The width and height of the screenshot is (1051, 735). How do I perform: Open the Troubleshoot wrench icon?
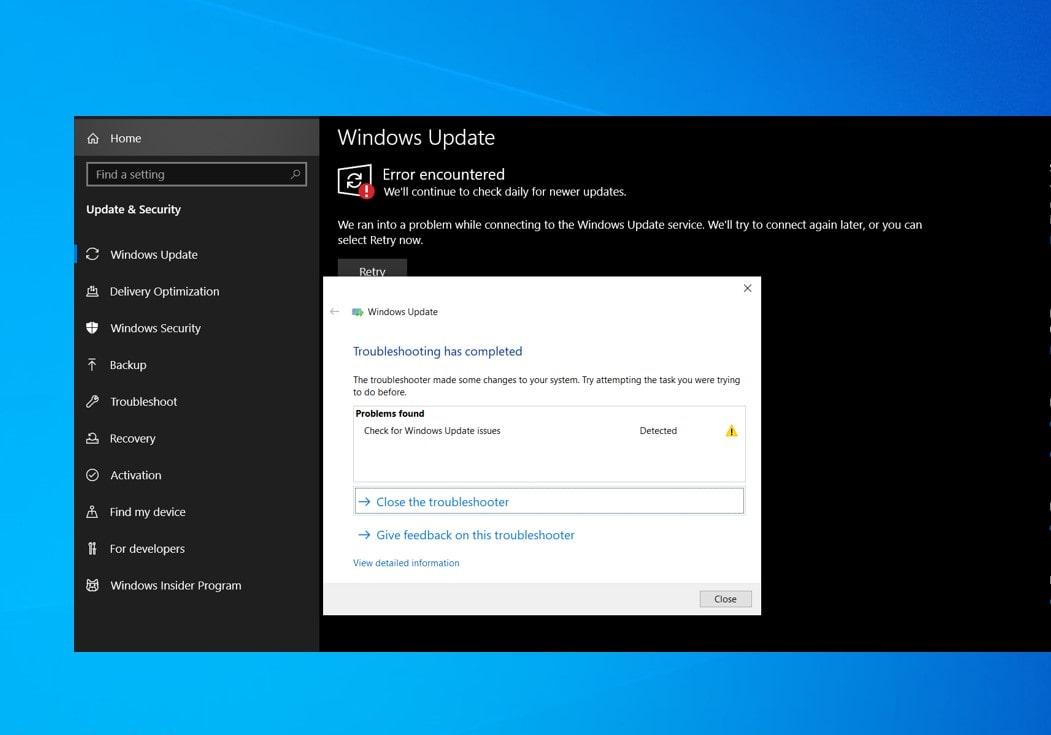click(x=92, y=401)
